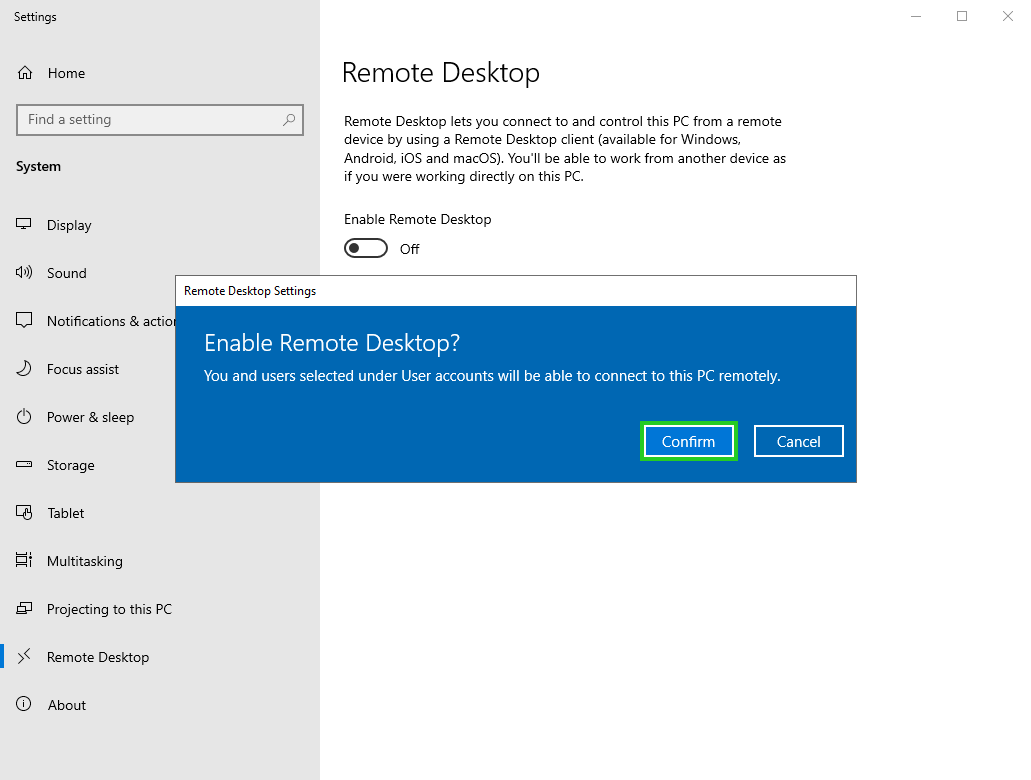
Task: Maximize the Settings window
Action: (x=962, y=16)
